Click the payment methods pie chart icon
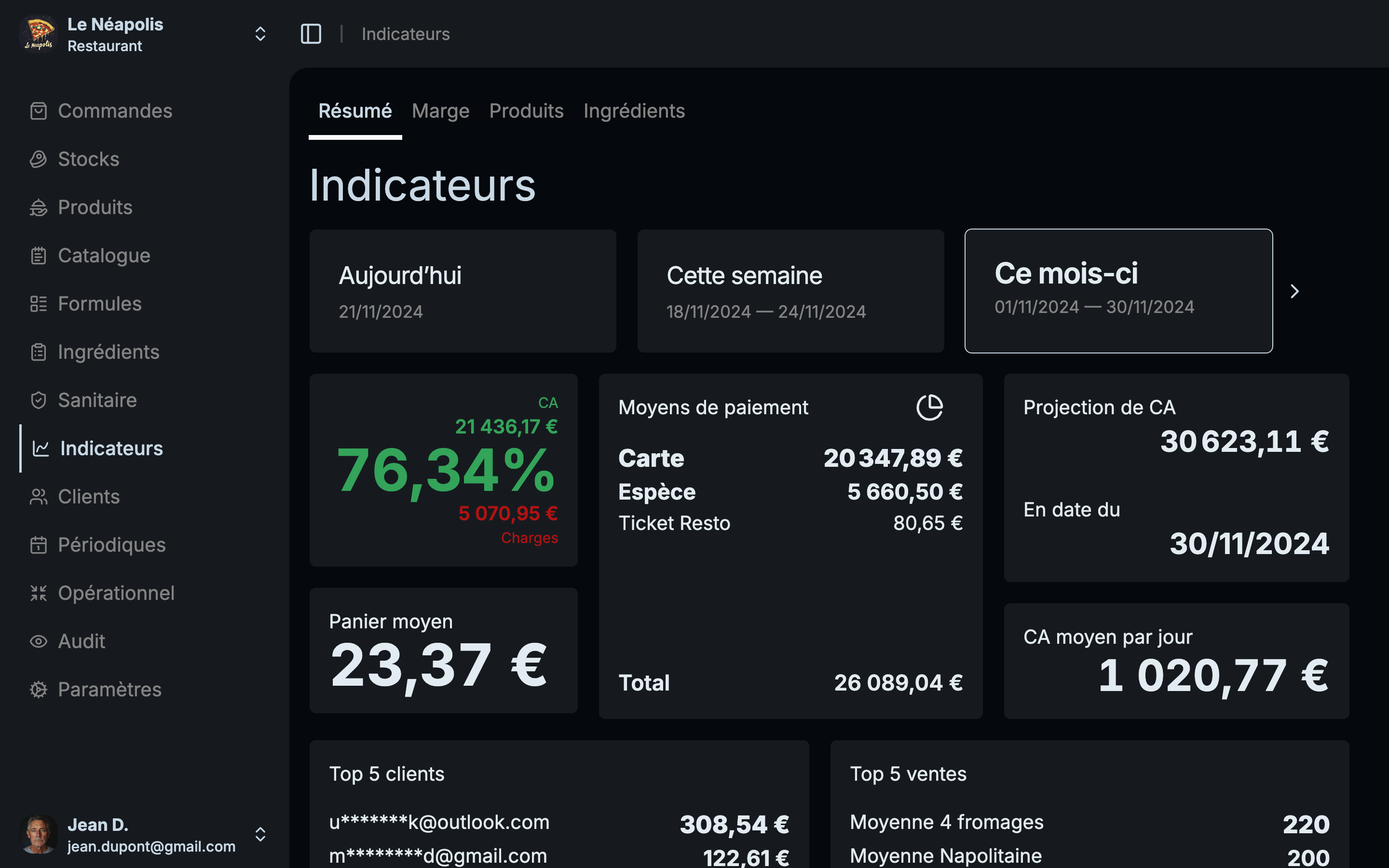The image size is (1389, 868). click(x=930, y=407)
